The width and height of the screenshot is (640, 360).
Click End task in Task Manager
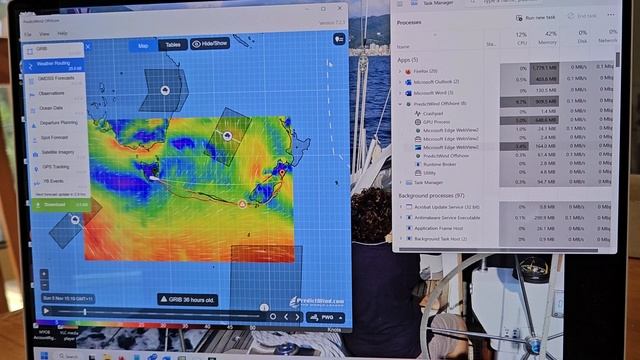click(x=582, y=16)
